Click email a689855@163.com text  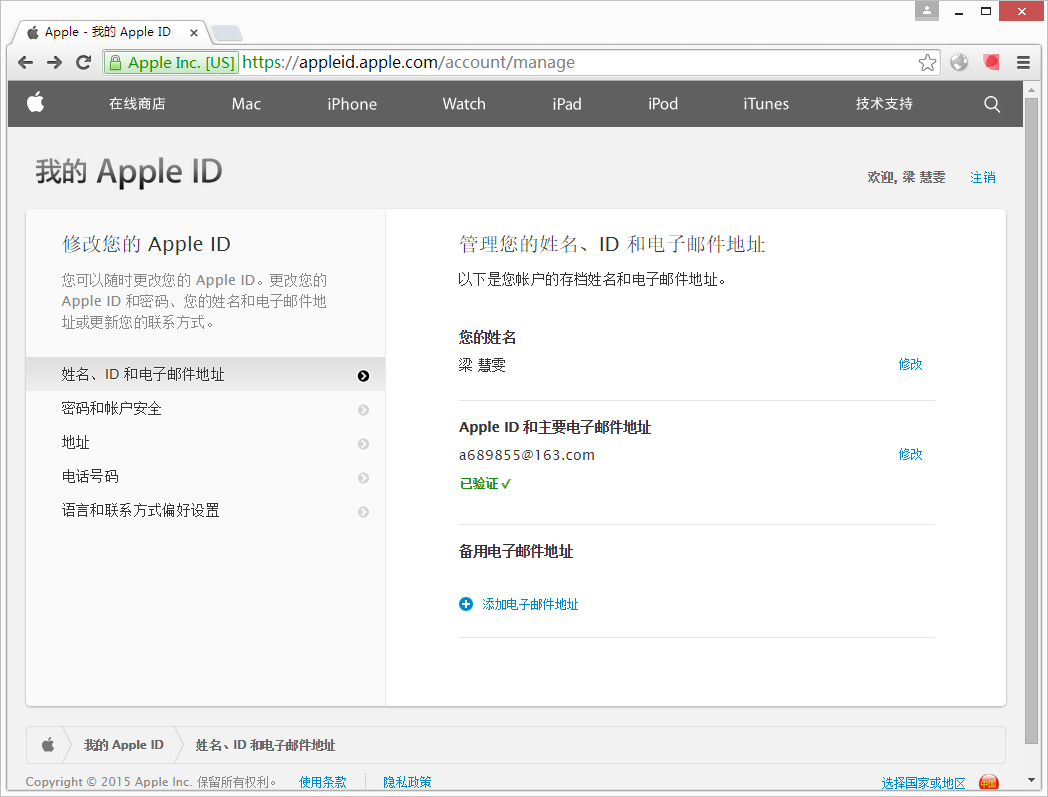[527, 455]
